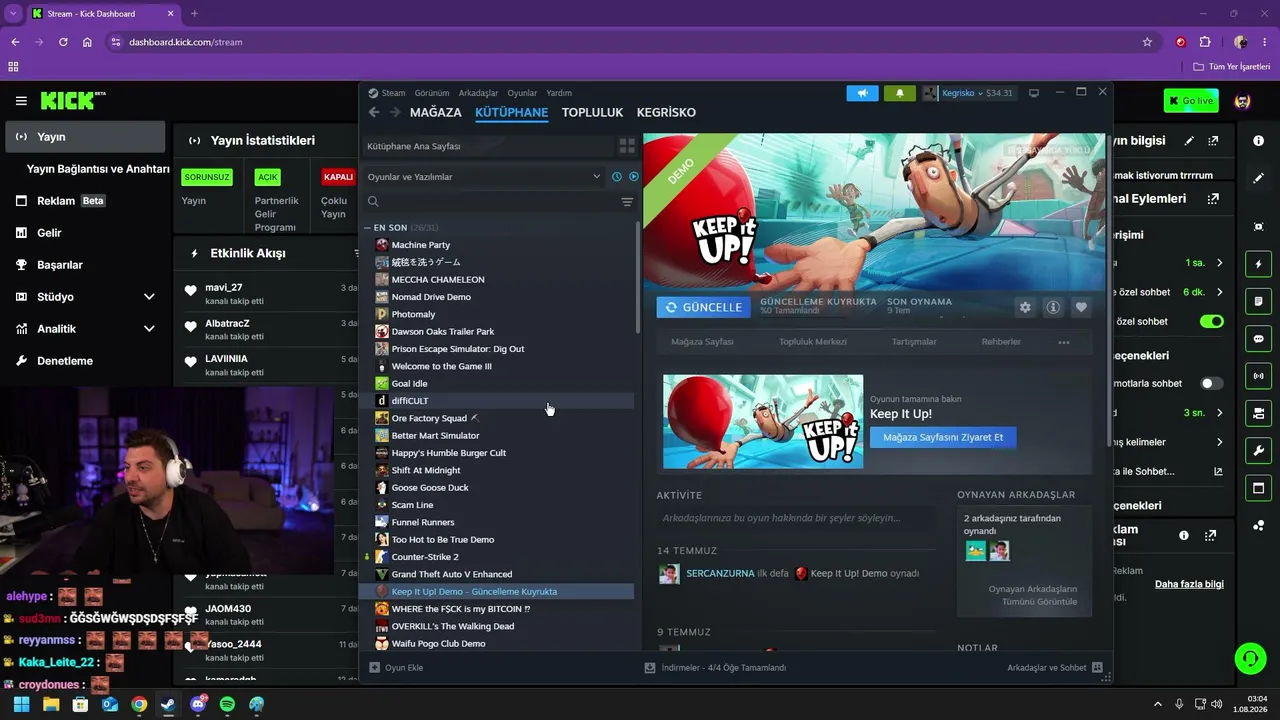Open Keep It Up game settings gear
Image resolution: width=1280 pixels, height=720 pixels.
coord(1025,307)
